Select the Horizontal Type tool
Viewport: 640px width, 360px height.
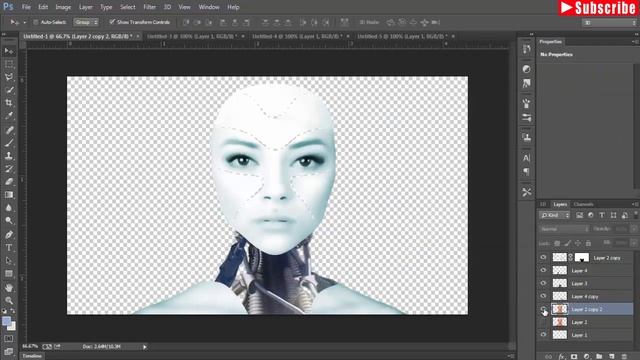(x=9, y=248)
